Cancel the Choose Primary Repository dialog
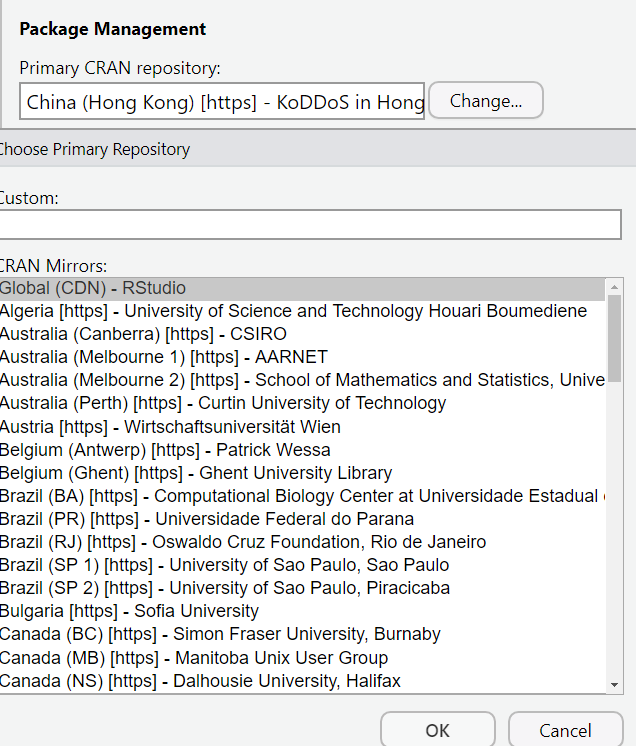The height and width of the screenshot is (746, 636). pos(566,730)
